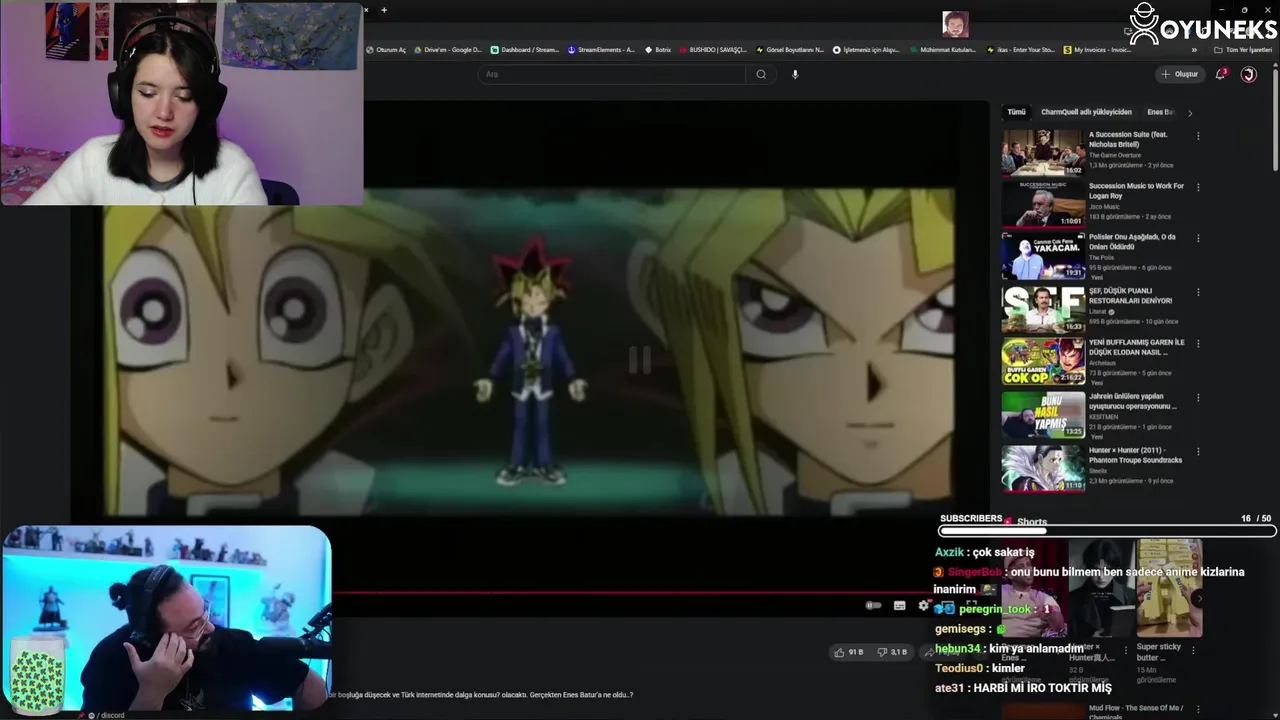Open Tüm Yer İşaretleri bookmarks folder
The height and width of the screenshot is (720, 1280).
(1243, 49)
